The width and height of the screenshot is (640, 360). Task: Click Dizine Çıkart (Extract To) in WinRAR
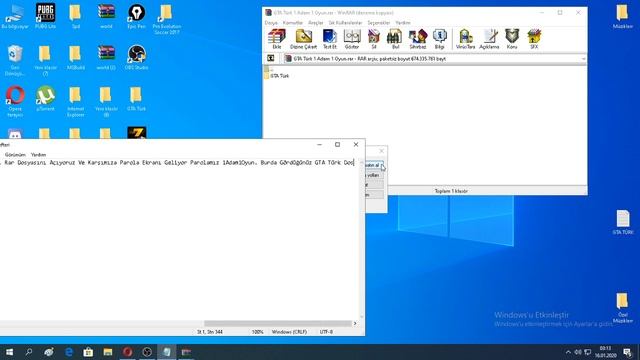303,39
